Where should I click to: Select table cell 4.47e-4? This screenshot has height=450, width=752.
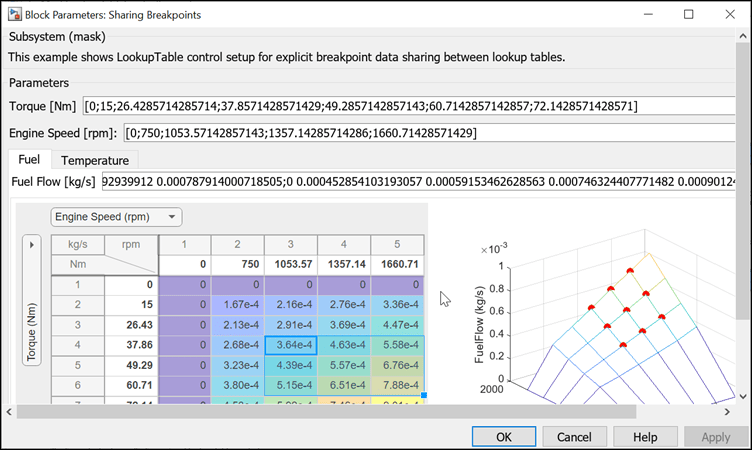click(397, 325)
